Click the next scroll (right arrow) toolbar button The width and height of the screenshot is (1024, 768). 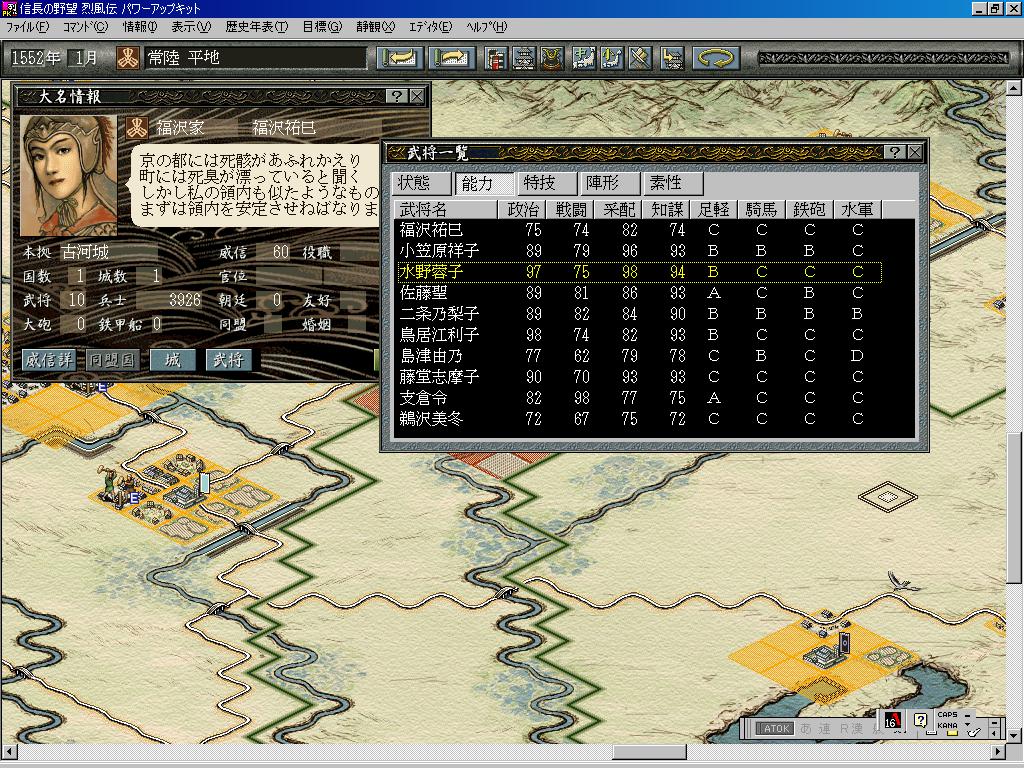(452, 58)
